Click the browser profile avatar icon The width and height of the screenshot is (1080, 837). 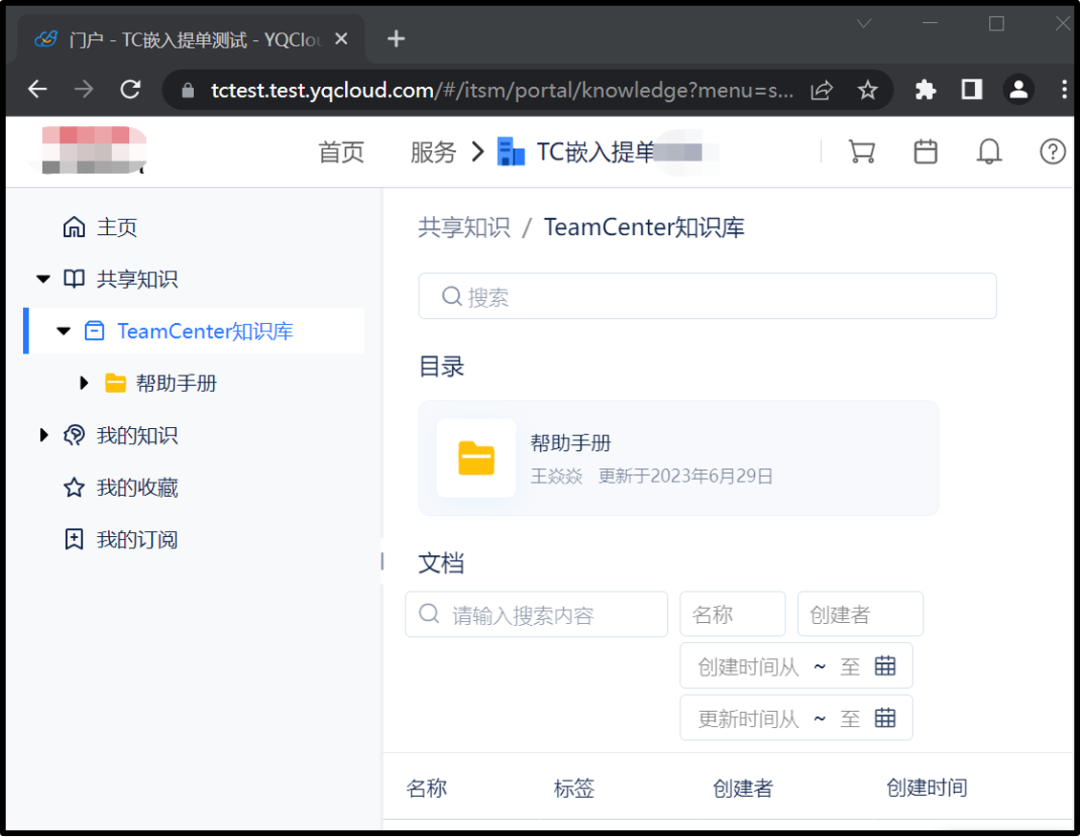point(1018,90)
